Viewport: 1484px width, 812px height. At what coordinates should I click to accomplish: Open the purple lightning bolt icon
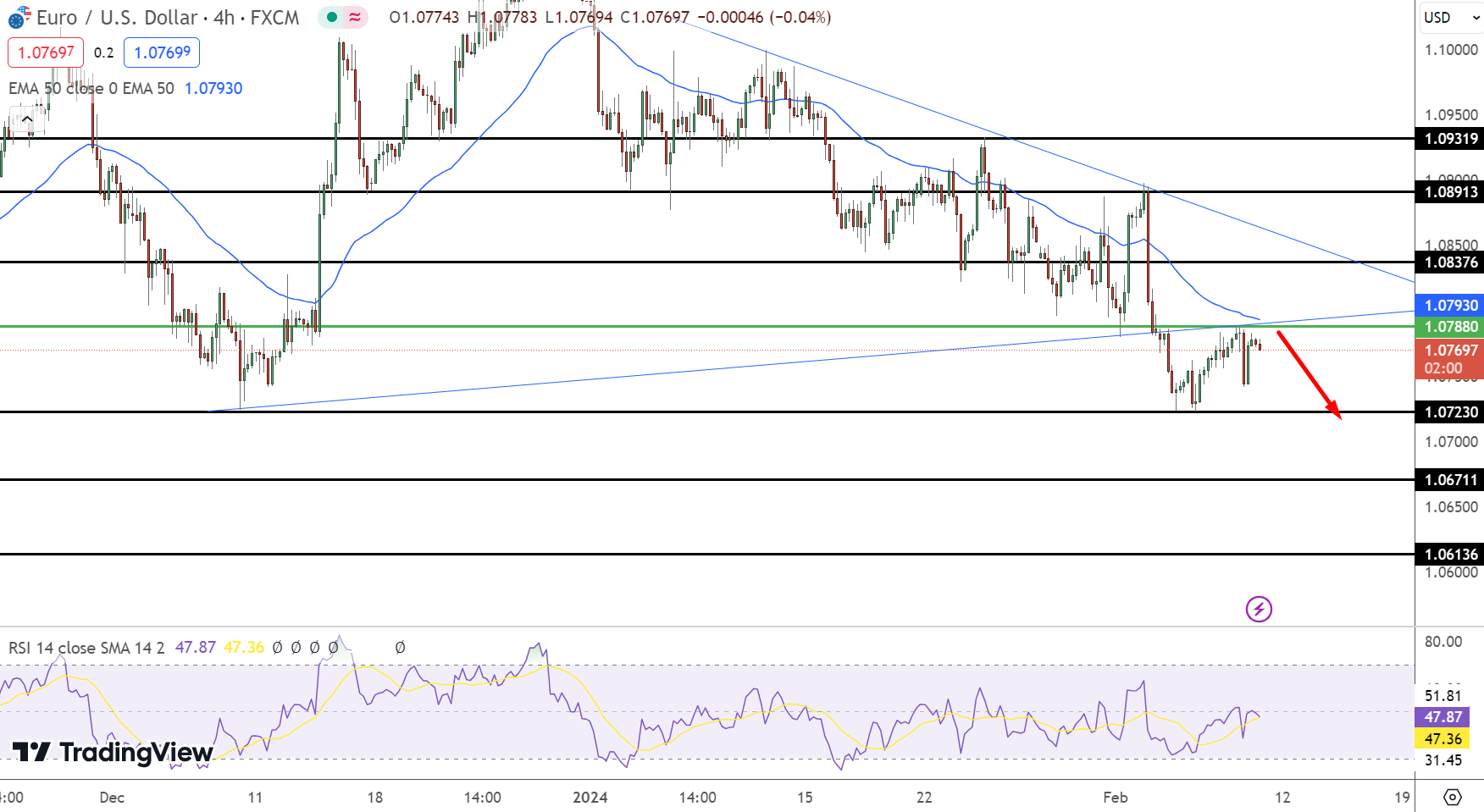click(1259, 609)
